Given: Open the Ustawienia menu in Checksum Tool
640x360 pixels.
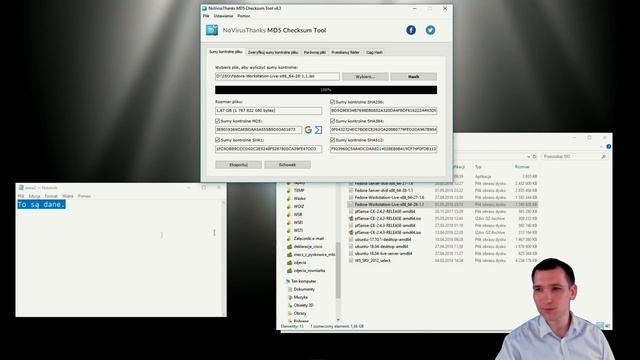Looking at the screenshot, I should click(223, 16).
